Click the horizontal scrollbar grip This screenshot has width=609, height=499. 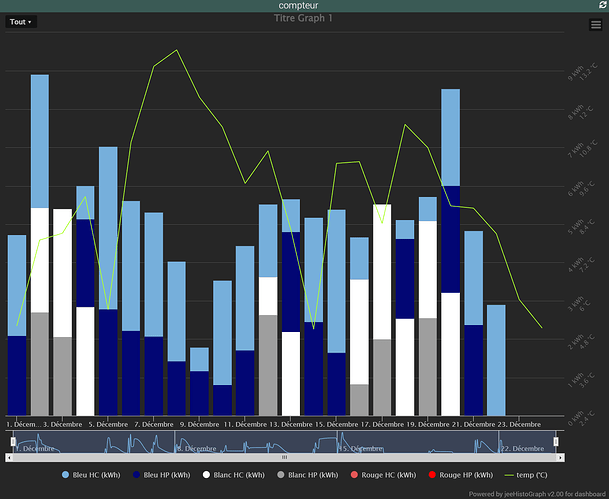pyautogui.click(x=284, y=458)
